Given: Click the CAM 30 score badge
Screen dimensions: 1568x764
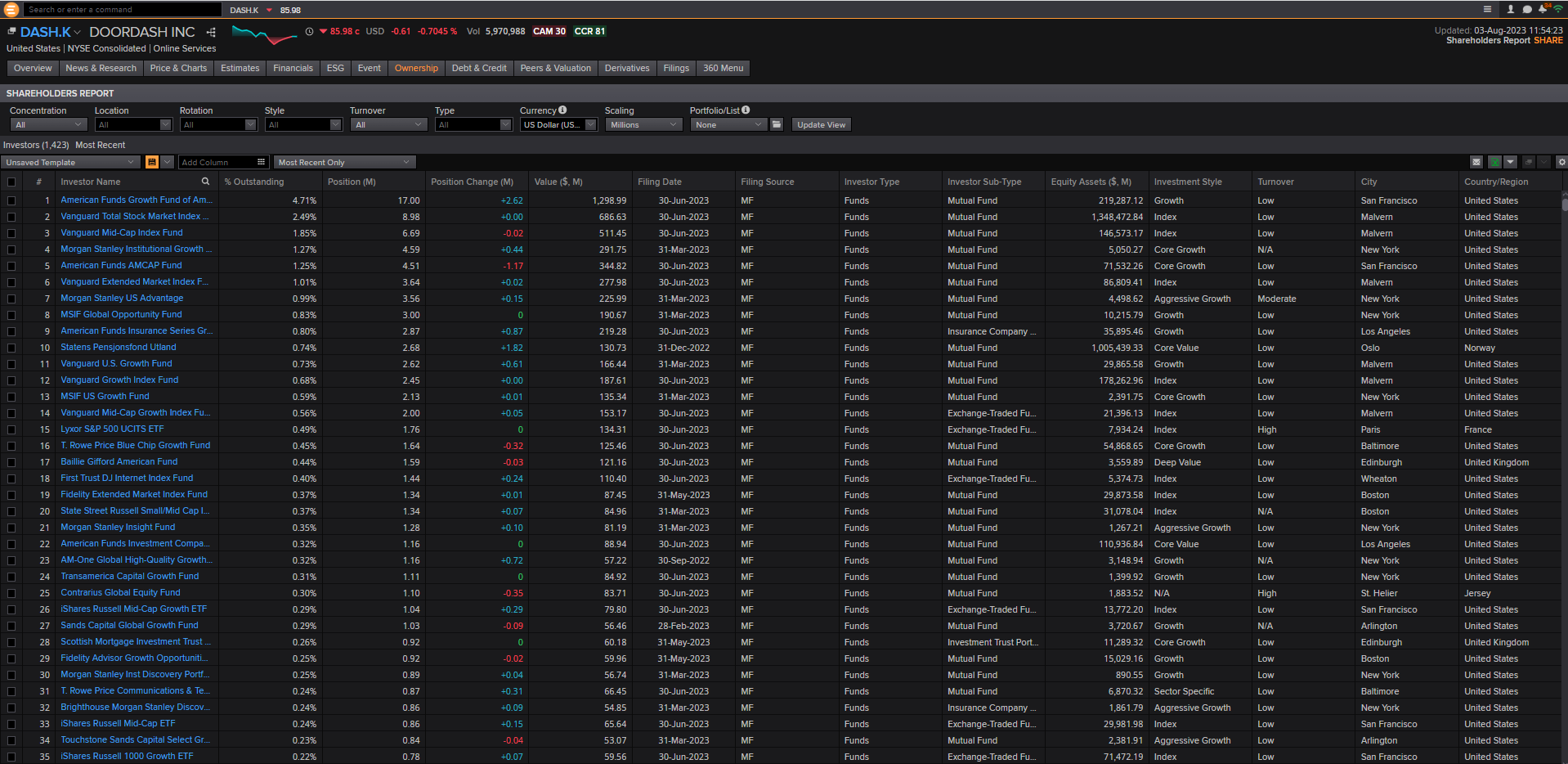Looking at the screenshot, I should pyautogui.click(x=549, y=31).
